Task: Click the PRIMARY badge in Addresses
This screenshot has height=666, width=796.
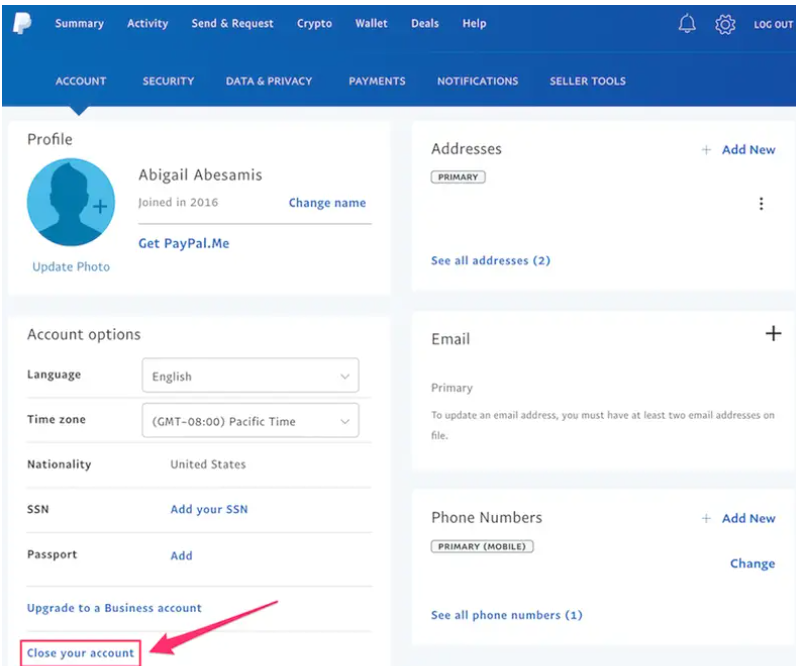Action: point(458,177)
